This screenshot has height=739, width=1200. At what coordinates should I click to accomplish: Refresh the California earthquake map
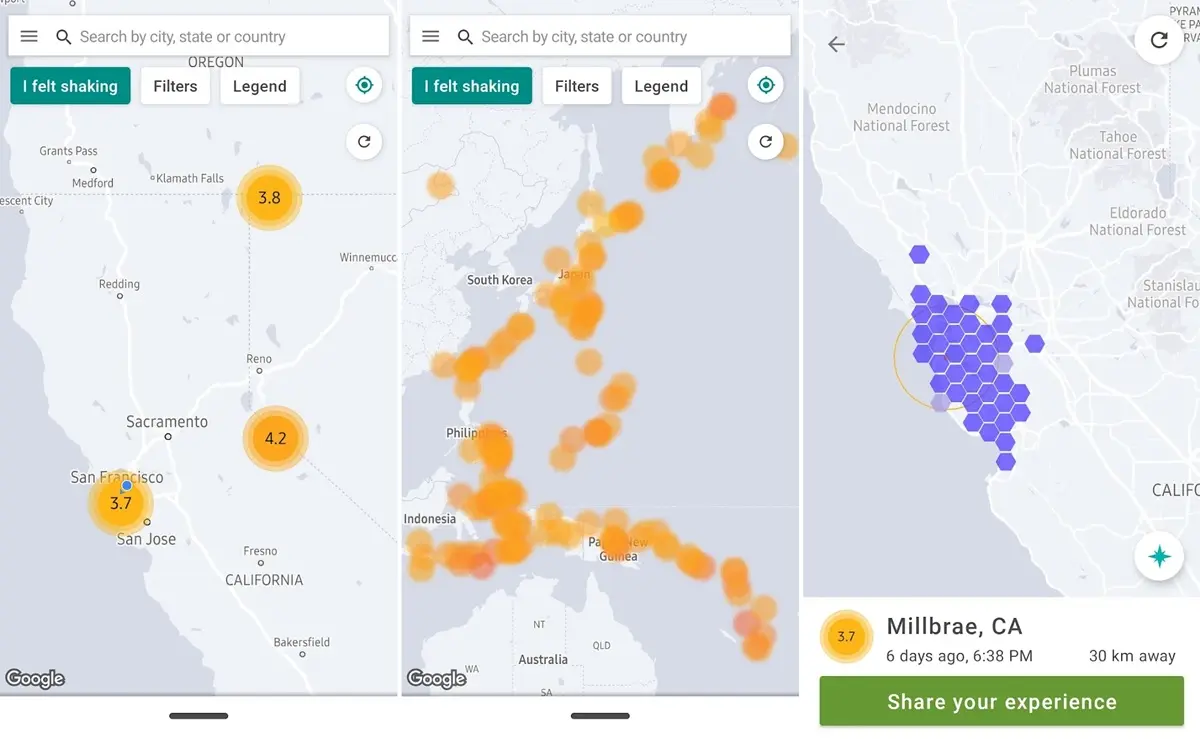tap(364, 142)
